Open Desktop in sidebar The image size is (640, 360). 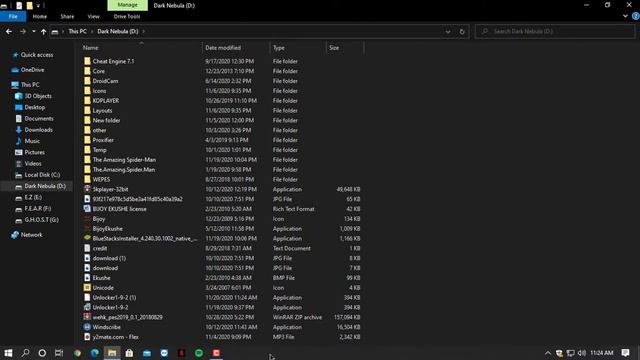tap(34, 107)
